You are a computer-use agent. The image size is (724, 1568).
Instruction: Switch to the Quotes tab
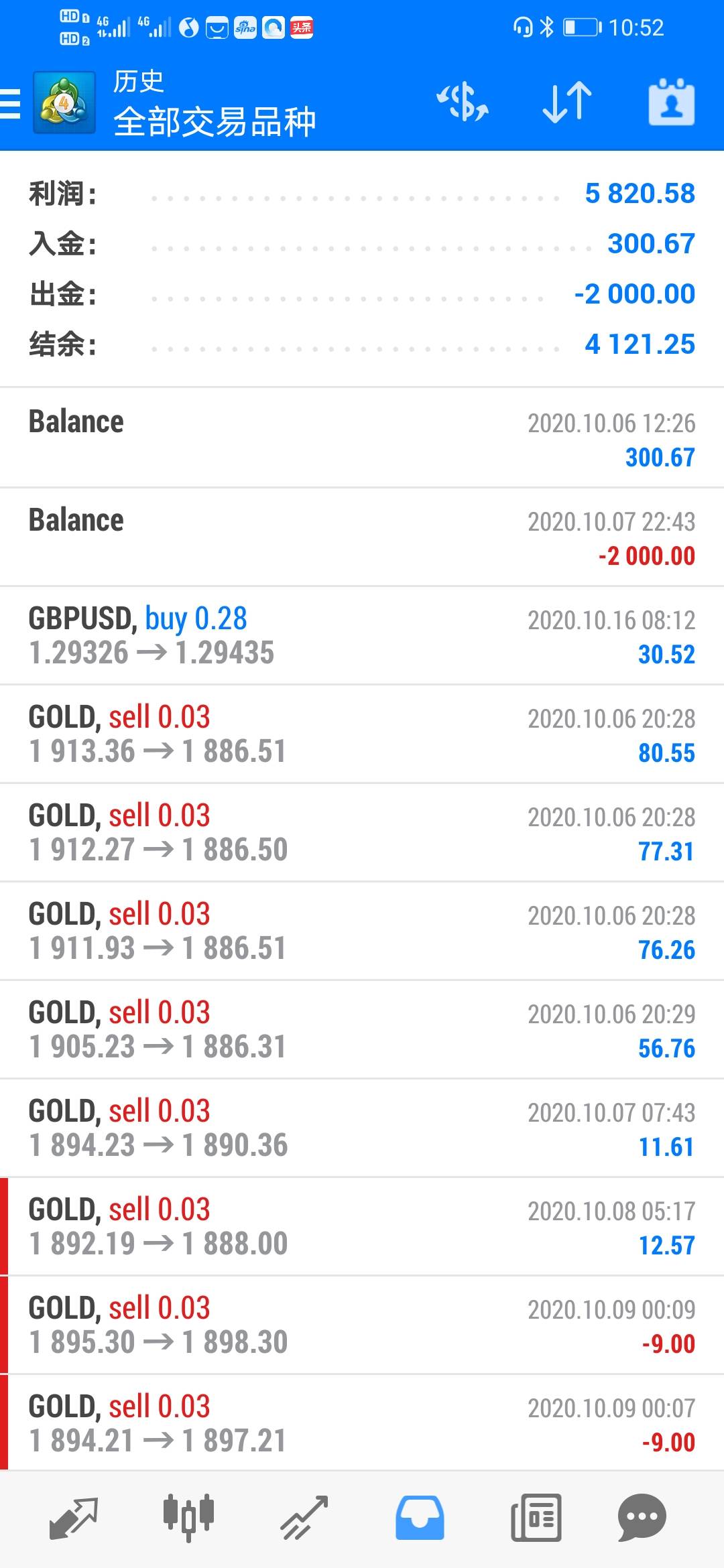click(x=74, y=1517)
